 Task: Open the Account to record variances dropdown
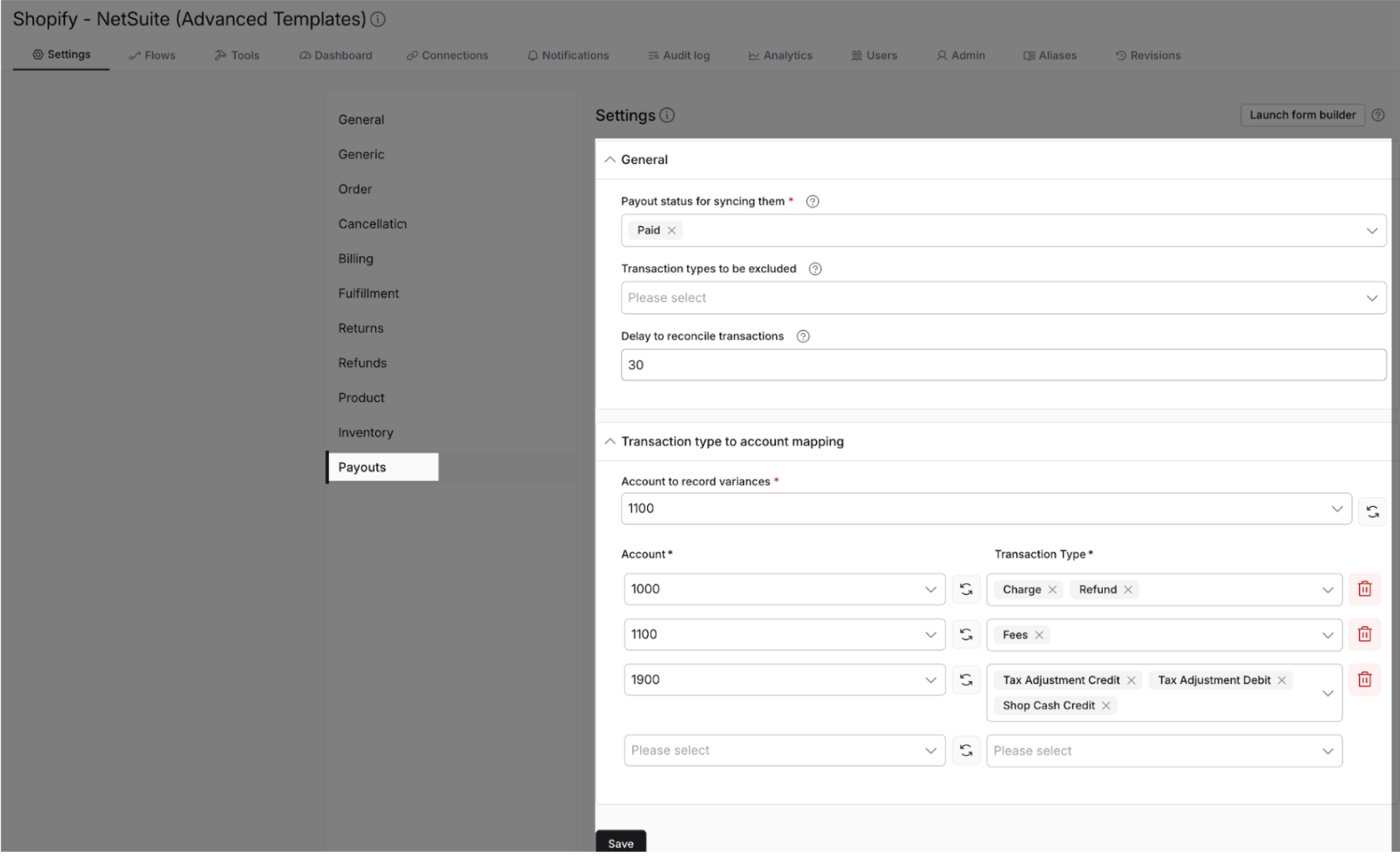click(986, 509)
